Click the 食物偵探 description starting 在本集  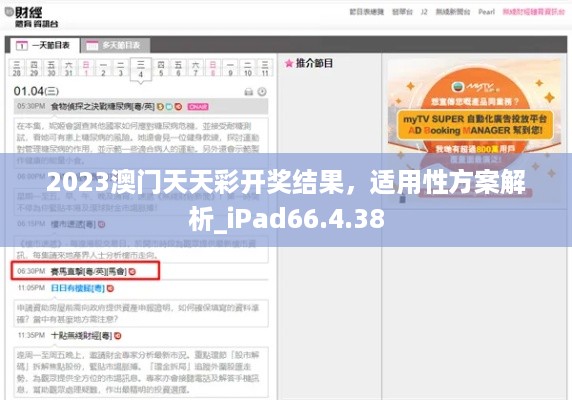[141, 143]
